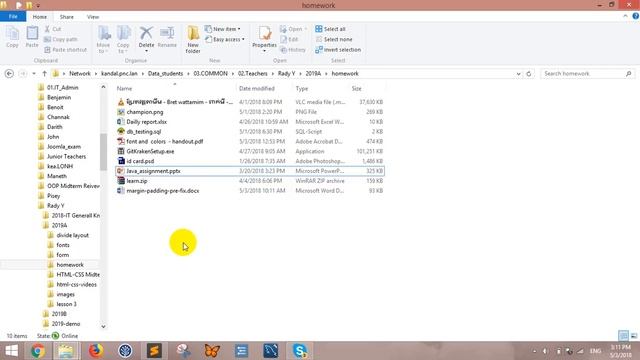Image resolution: width=640 pixels, height=360 pixels.
Task: Select GitKrakenSetup.exe file
Action: click(x=150, y=151)
